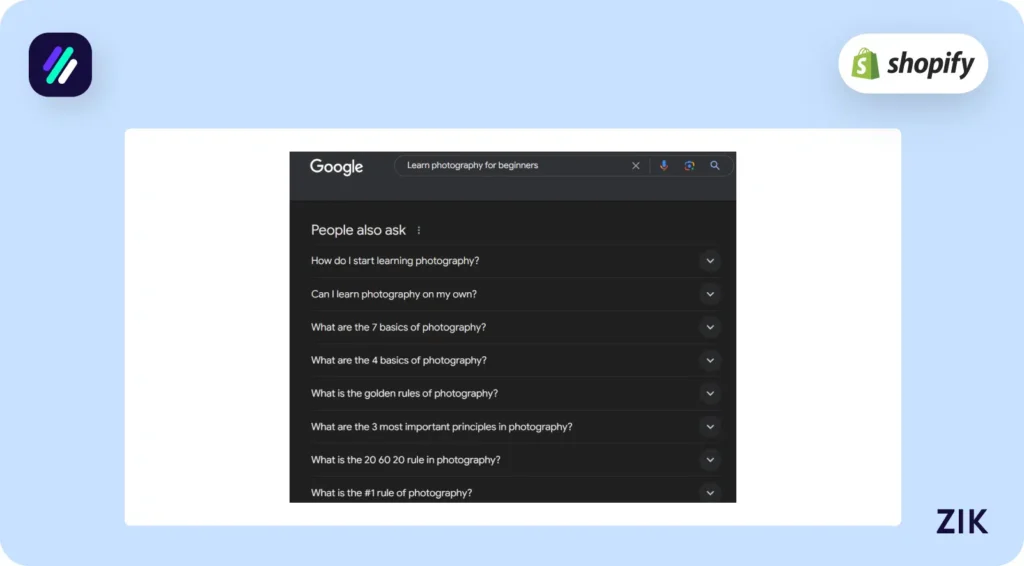This screenshot has width=1024, height=566.
Task: Start voice search with the microphone icon
Action: 664,166
